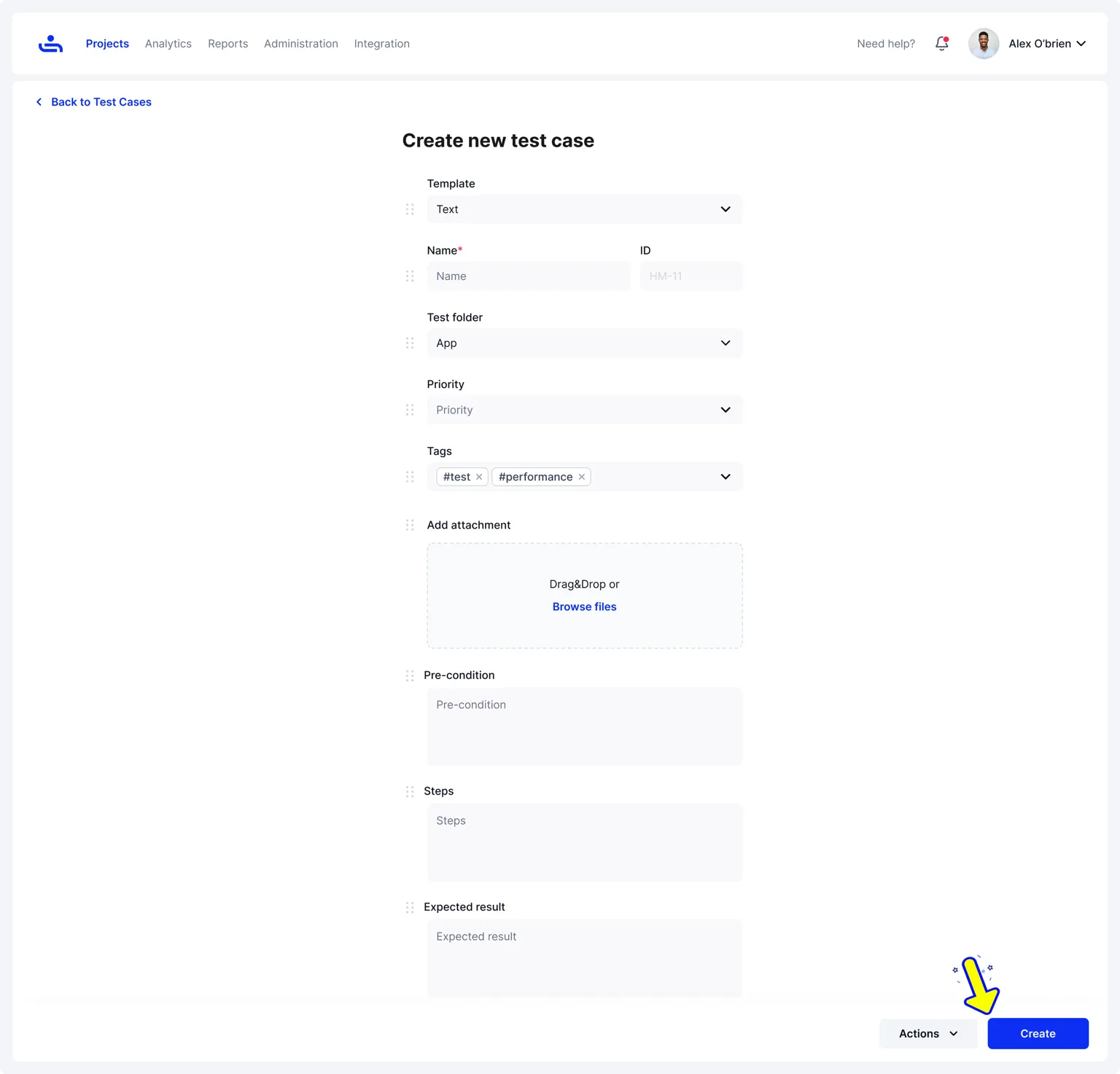Open the Administration menu item

click(300, 44)
